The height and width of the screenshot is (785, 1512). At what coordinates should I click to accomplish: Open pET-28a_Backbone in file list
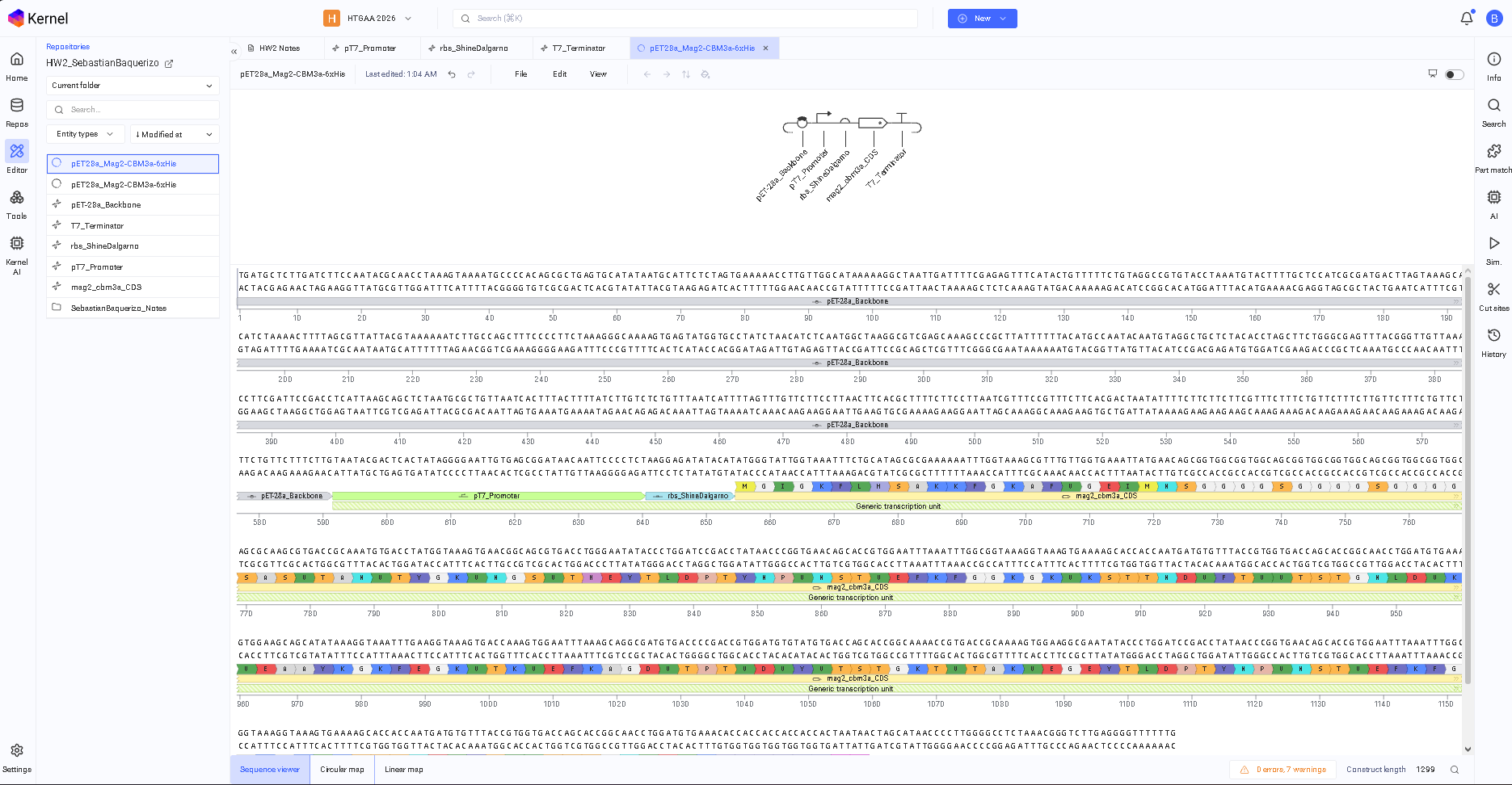pos(133,205)
